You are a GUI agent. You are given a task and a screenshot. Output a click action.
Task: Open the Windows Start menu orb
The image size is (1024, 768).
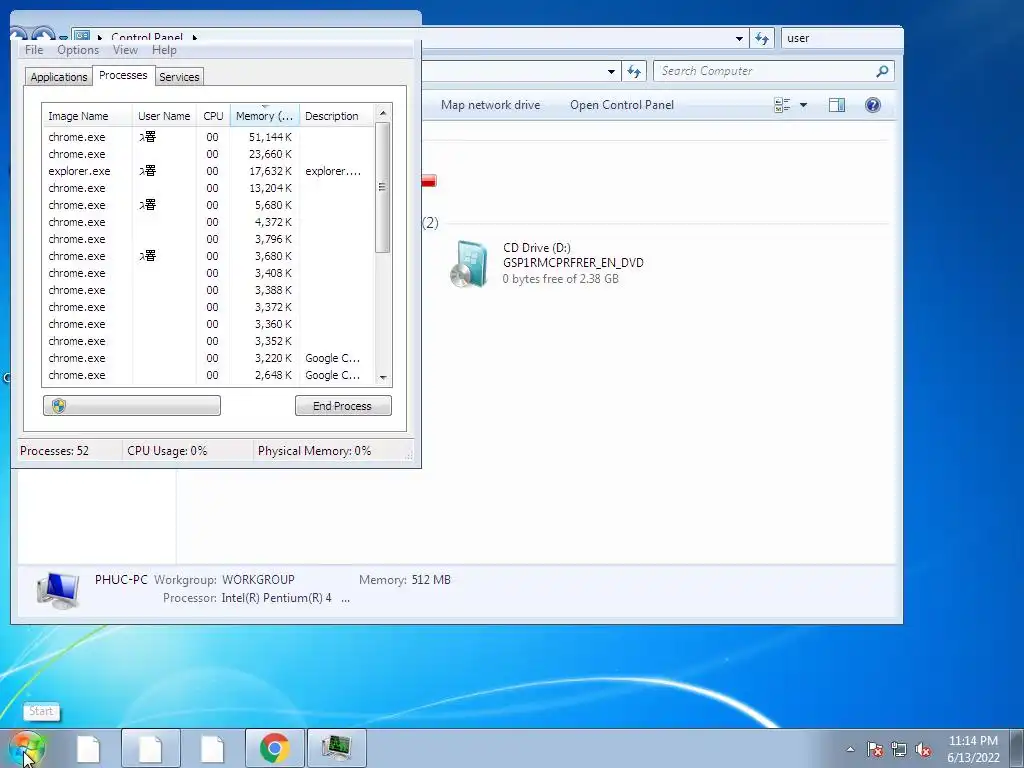coord(26,748)
